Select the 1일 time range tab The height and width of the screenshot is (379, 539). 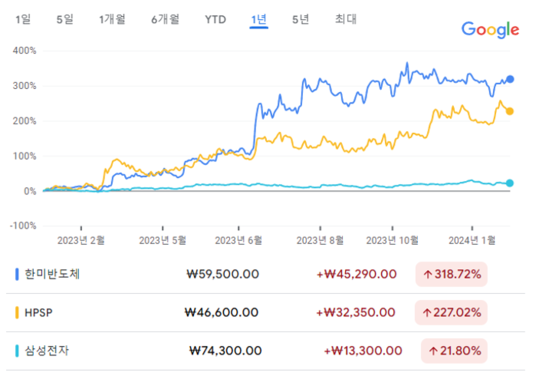tap(23, 20)
